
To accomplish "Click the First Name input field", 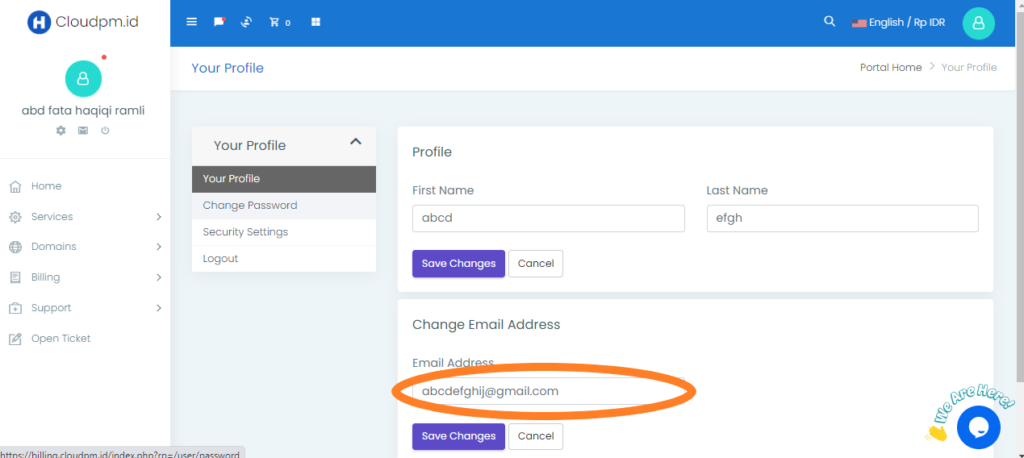I will click(x=549, y=219).
